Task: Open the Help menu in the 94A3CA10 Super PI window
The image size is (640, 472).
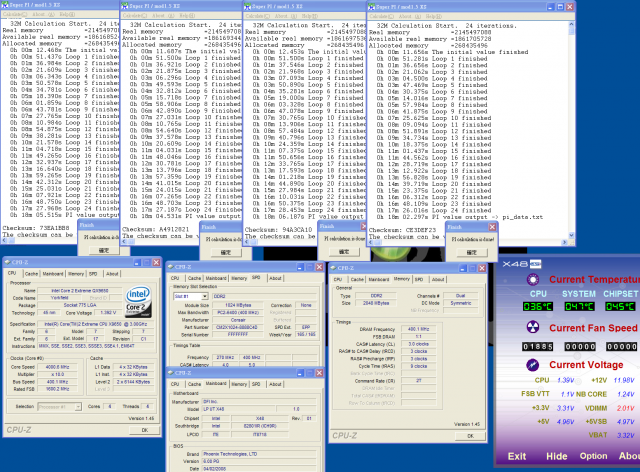Action: click(310, 16)
